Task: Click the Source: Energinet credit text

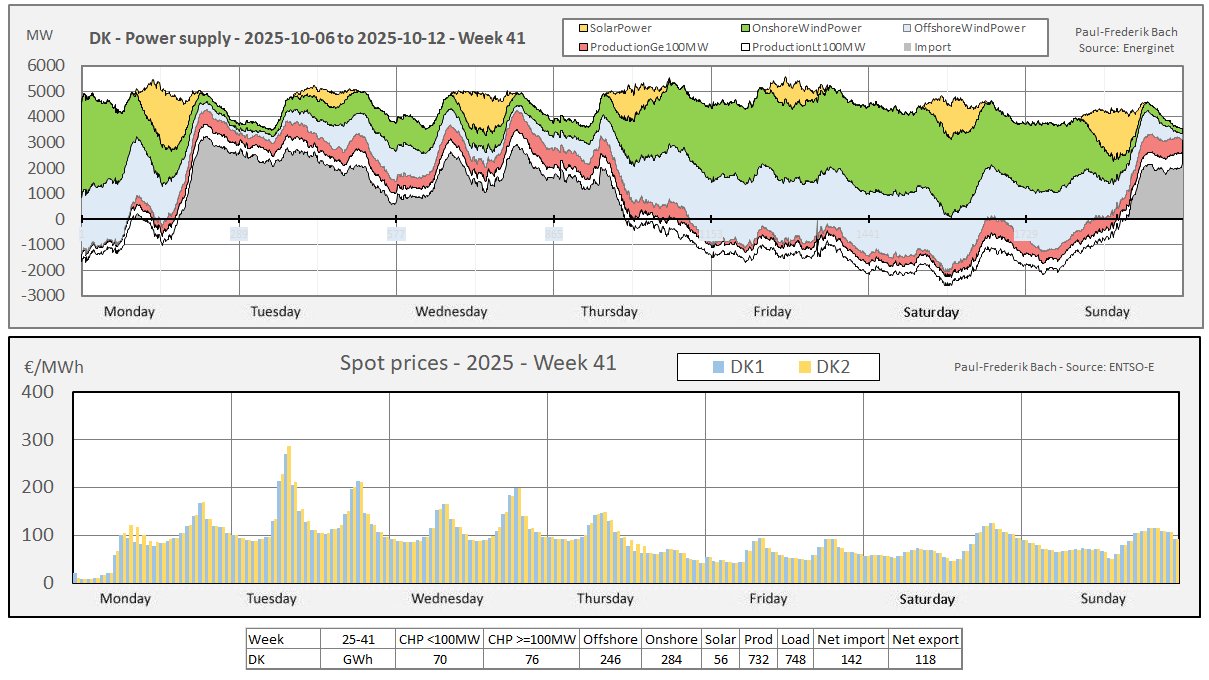Action: (x=1125, y=47)
